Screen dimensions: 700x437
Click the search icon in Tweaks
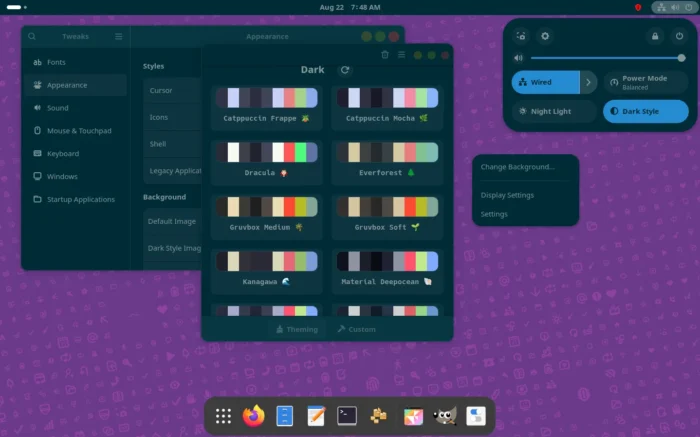tap(32, 37)
